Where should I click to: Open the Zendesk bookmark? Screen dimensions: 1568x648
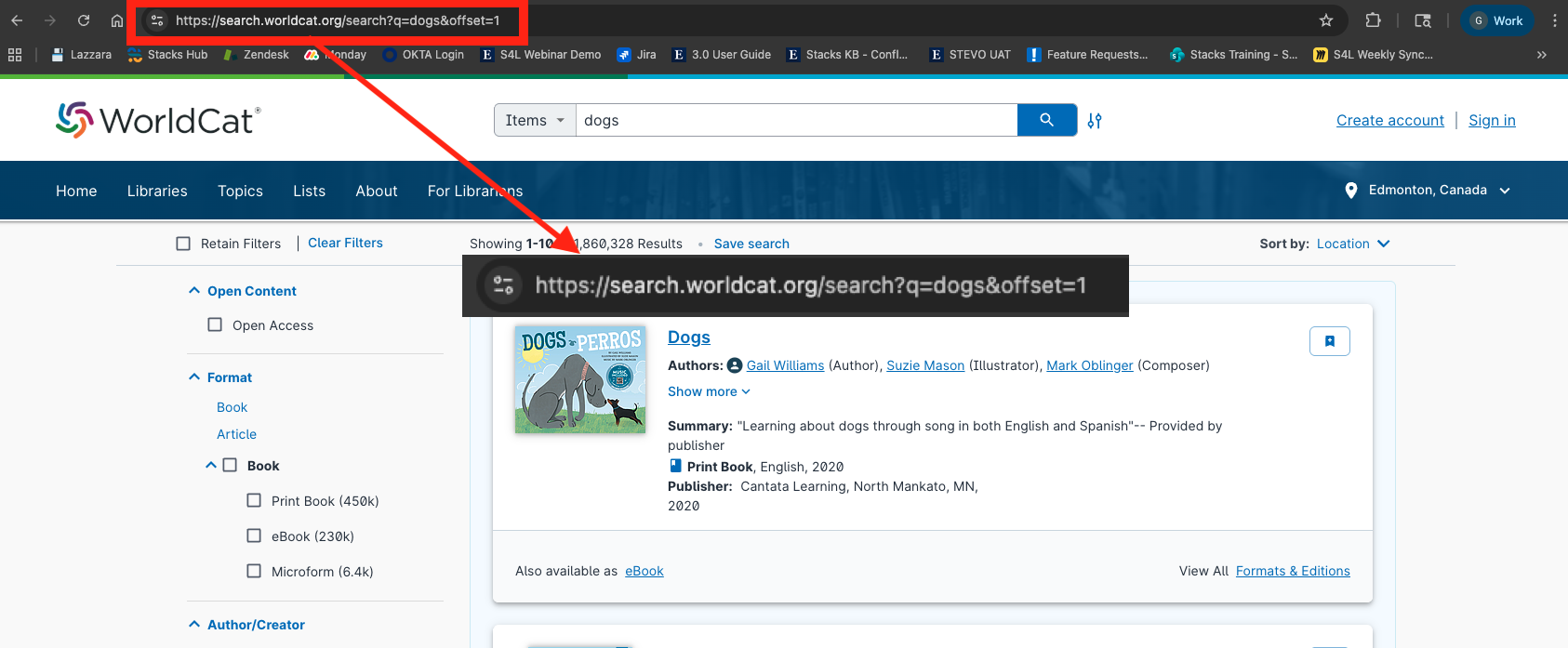[x=256, y=55]
